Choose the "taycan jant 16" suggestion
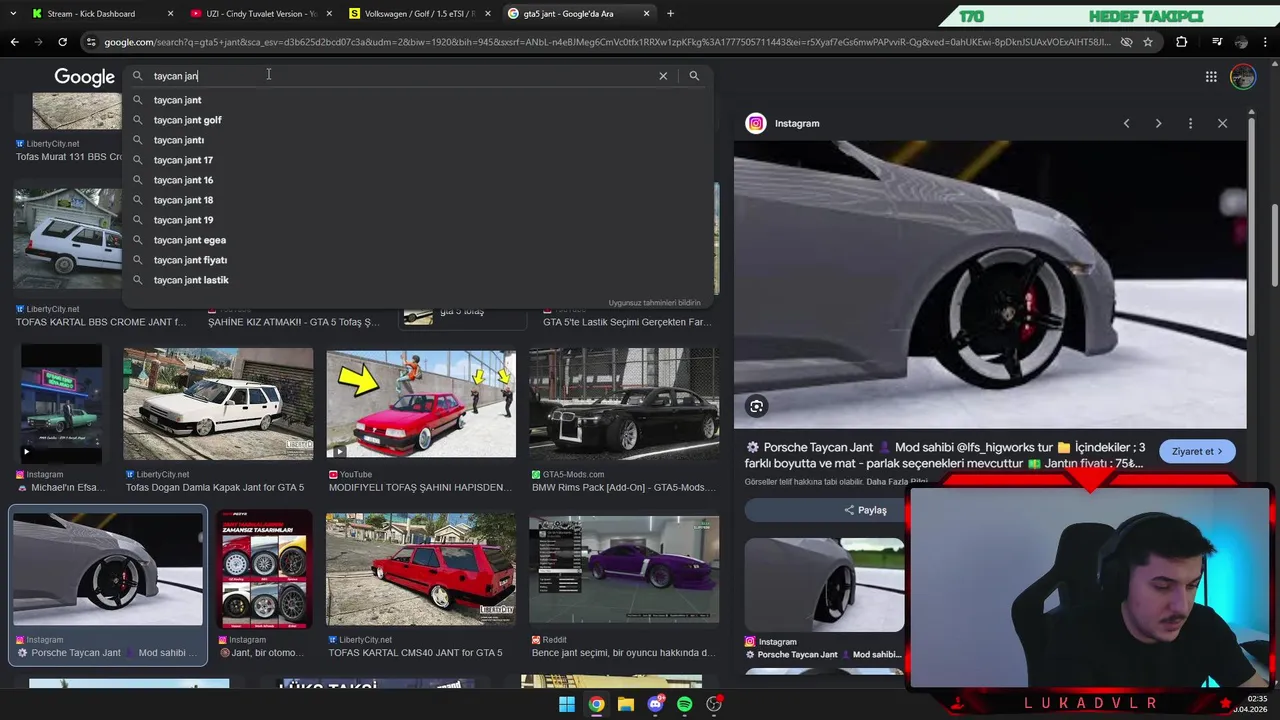 click(x=418, y=180)
